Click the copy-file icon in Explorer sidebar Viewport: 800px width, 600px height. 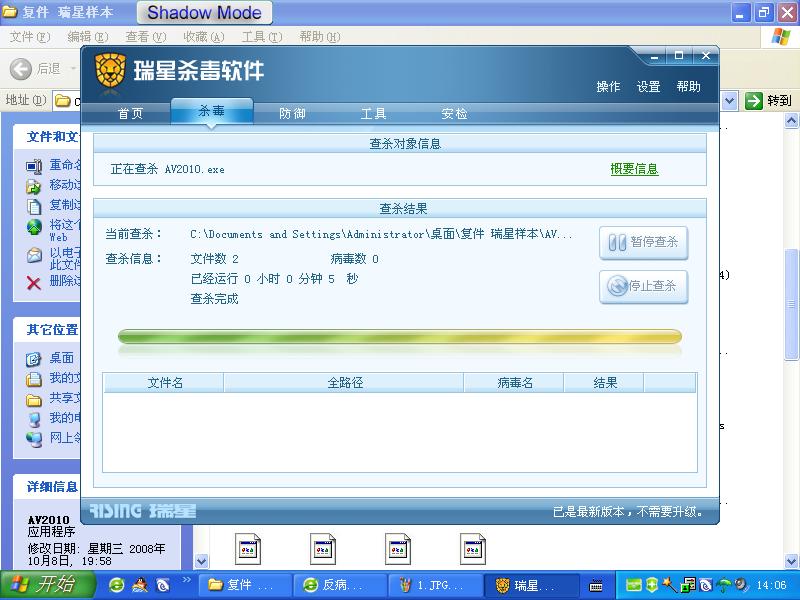[34, 206]
